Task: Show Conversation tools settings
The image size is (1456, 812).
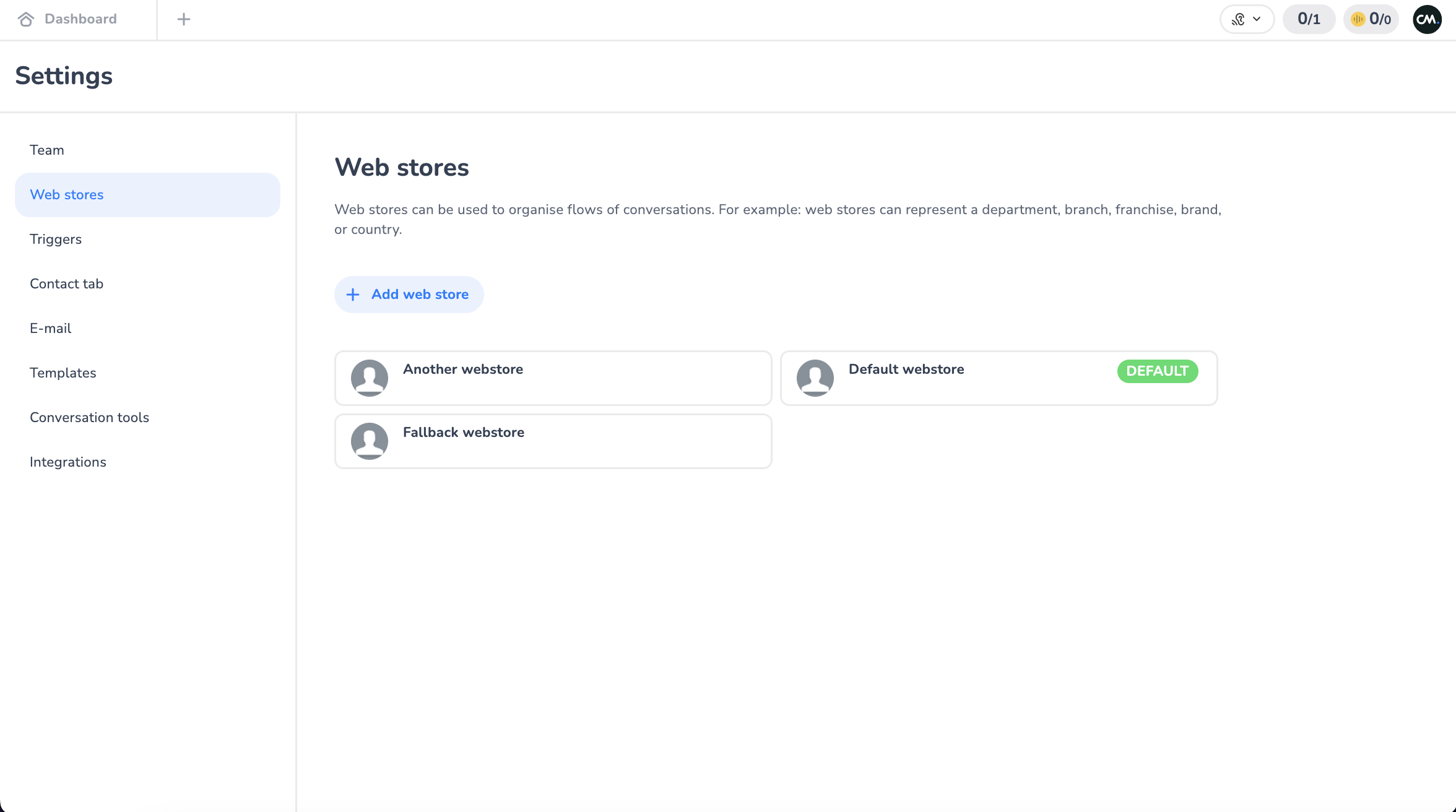Action: (90, 418)
